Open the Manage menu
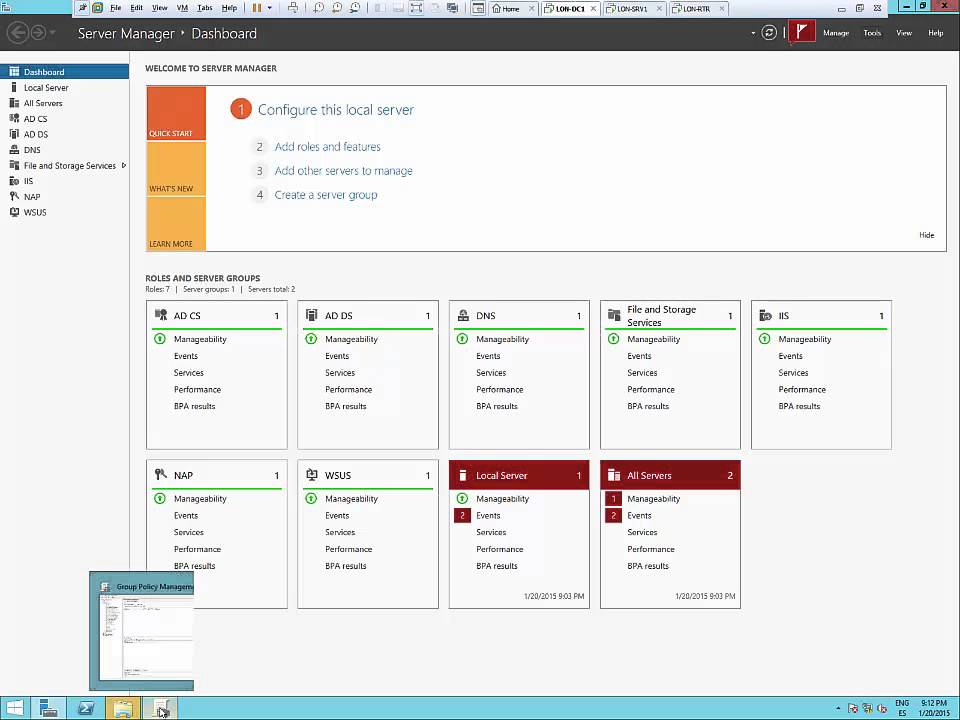Image resolution: width=960 pixels, height=720 pixels. click(x=836, y=33)
